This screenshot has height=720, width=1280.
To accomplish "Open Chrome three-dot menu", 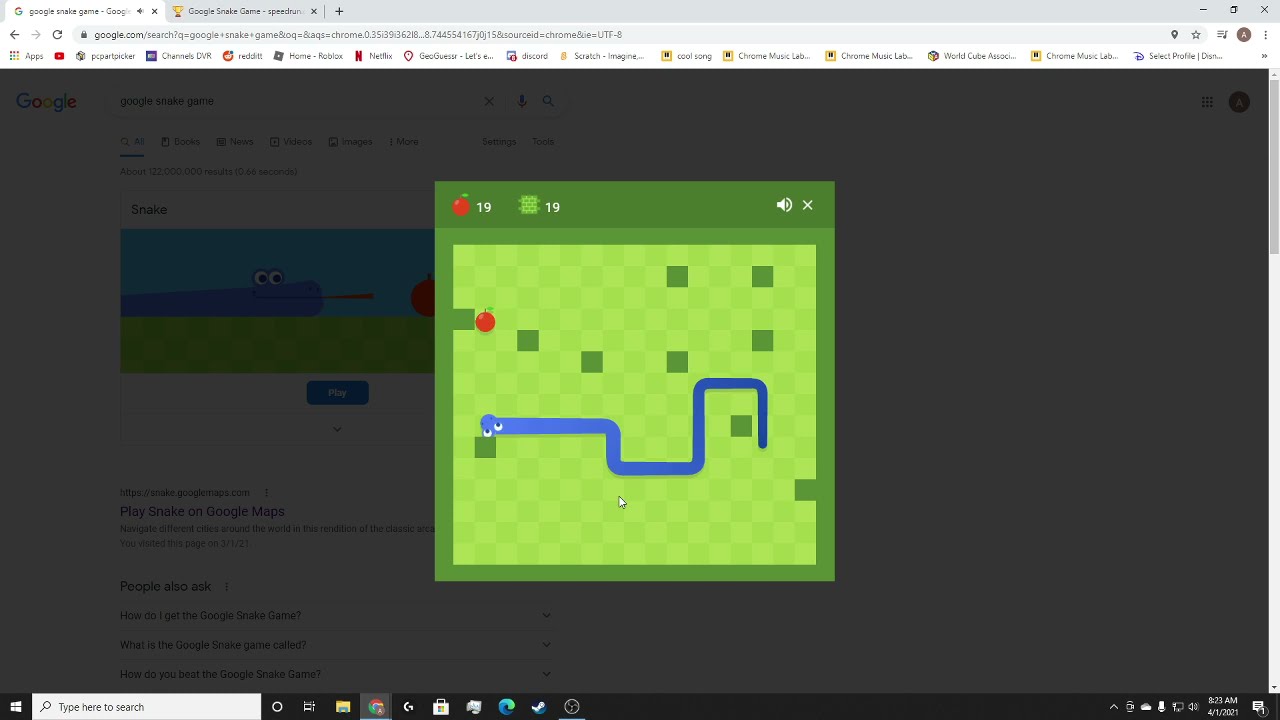I will [x=1266, y=34].
